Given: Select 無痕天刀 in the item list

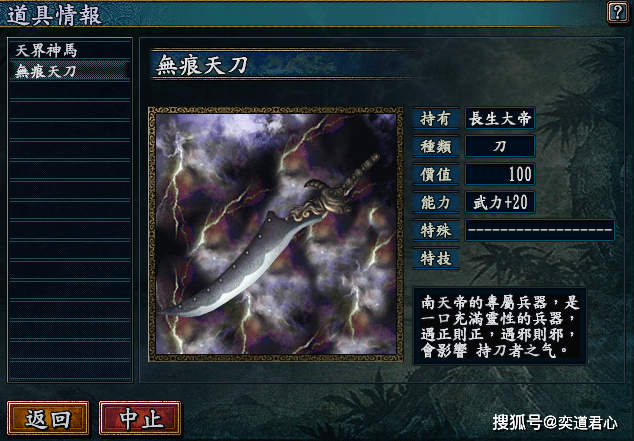Looking at the screenshot, I should tap(70, 71).
